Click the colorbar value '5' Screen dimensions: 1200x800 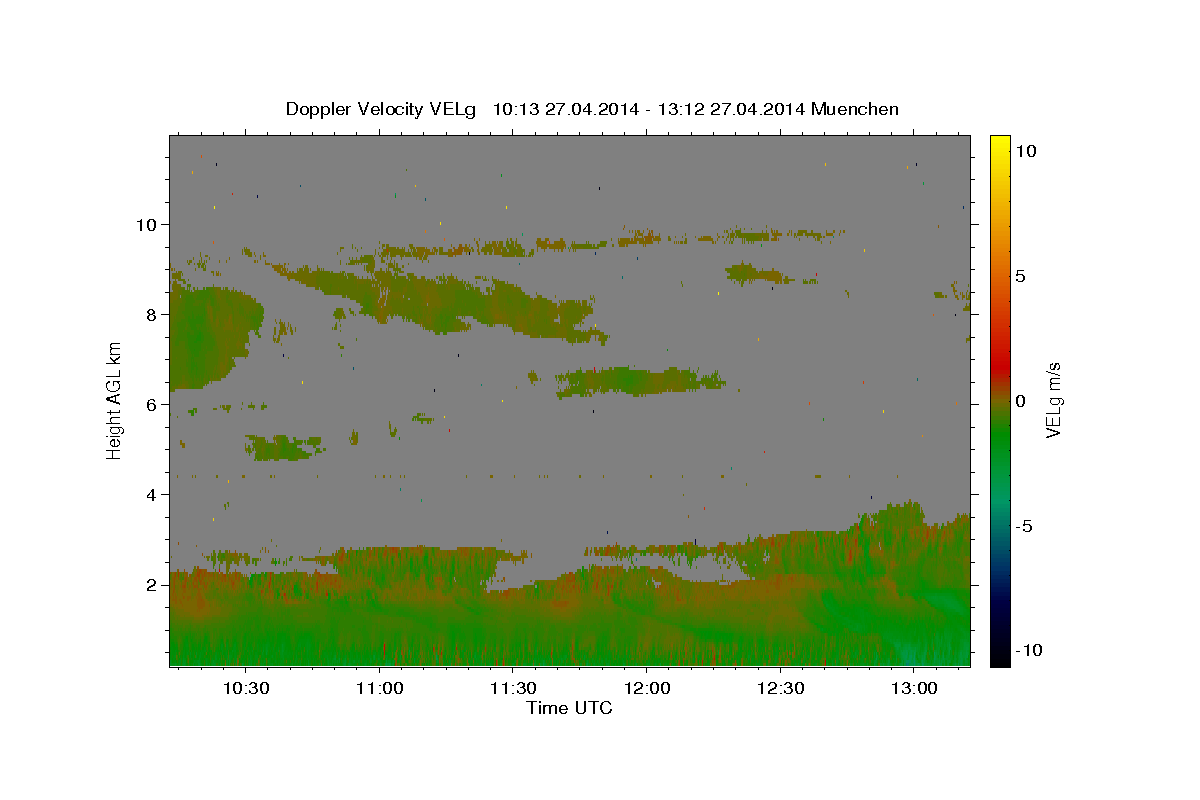(x=1021, y=275)
